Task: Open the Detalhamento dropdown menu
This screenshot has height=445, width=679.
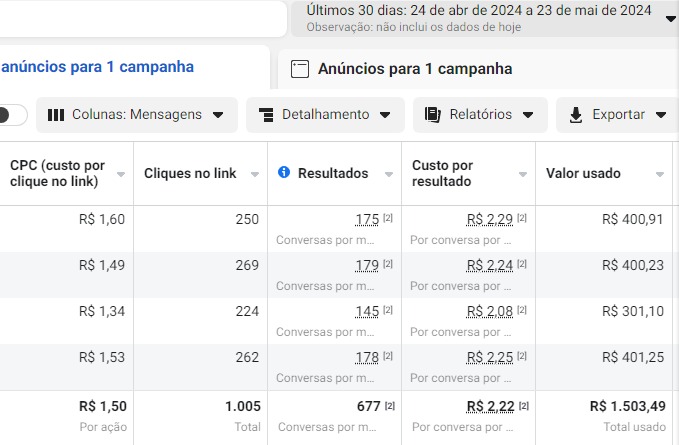Action: click(386, 115)
